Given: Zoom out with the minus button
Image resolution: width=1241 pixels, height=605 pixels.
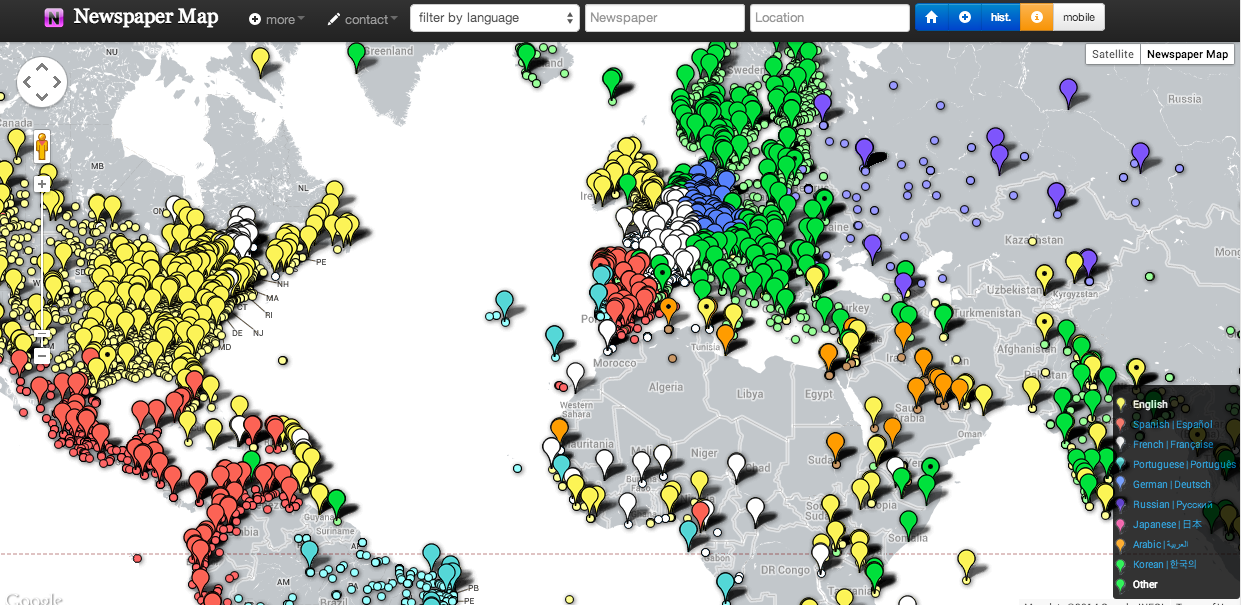Looking at the screenshot, I should coord(42,356).
